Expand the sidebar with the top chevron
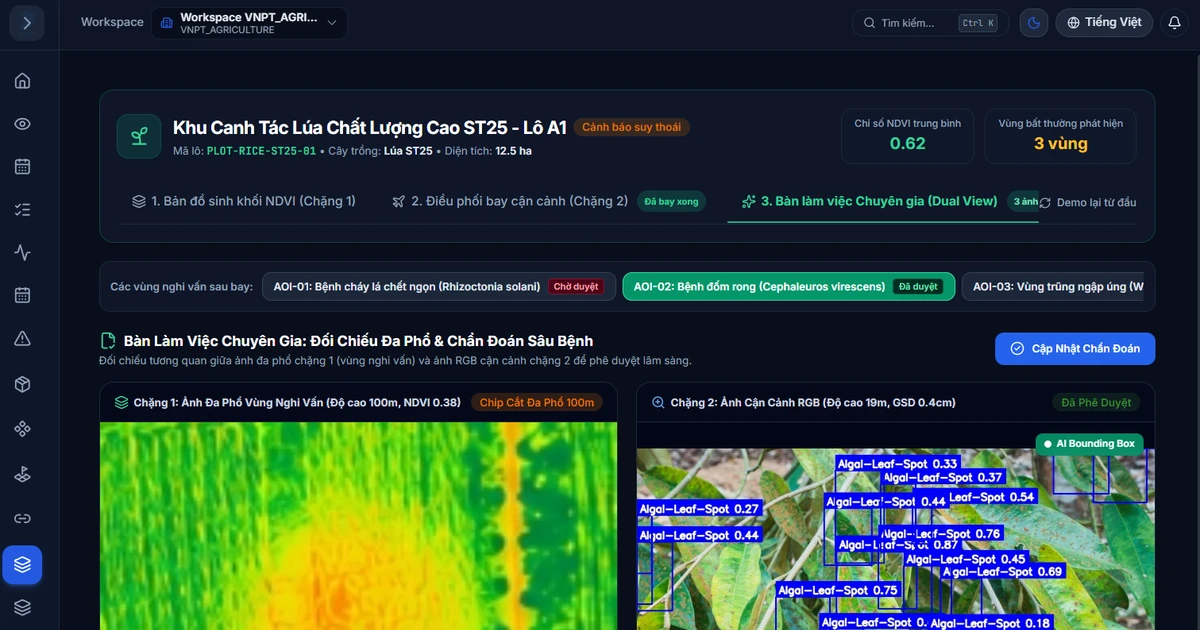1200x630 pixels. [x=27, y=23]
